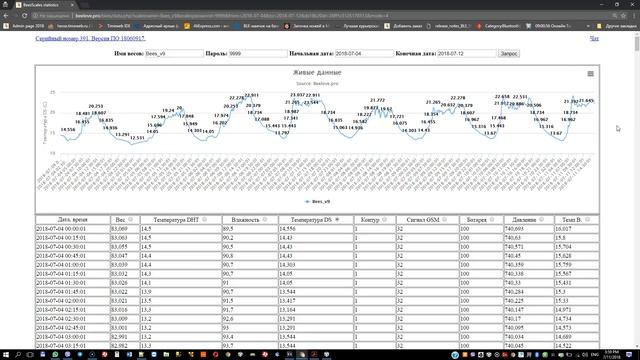
Task: Open the release_notes bookmark
Action: click(x=449, y=26)
